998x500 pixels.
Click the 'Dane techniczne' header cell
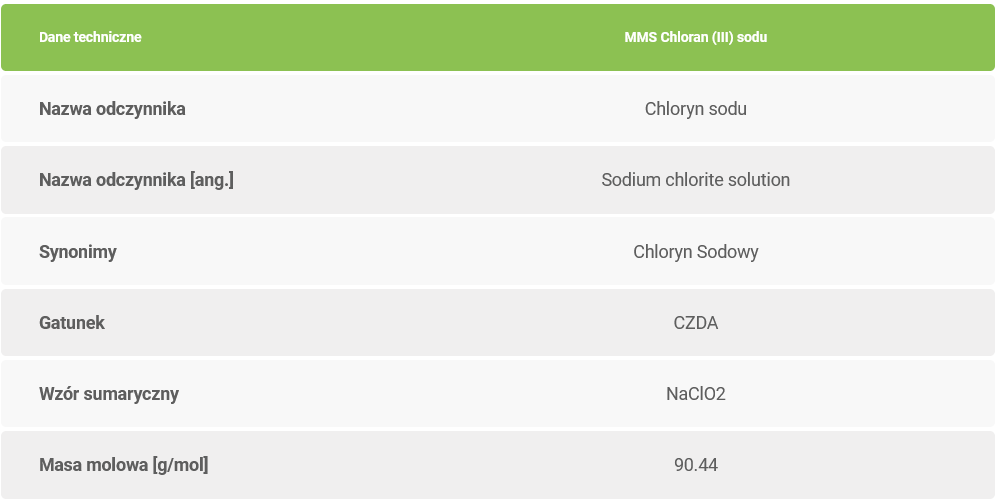tap(90, 37)
